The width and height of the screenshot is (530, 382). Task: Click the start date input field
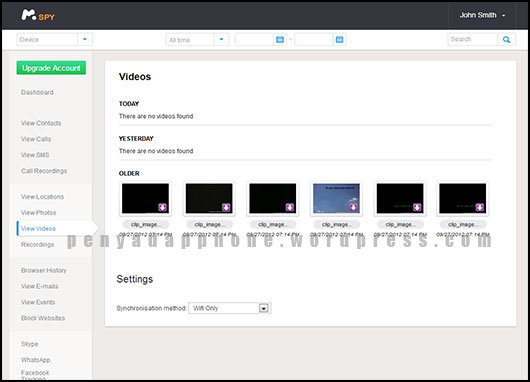point(255,40)
